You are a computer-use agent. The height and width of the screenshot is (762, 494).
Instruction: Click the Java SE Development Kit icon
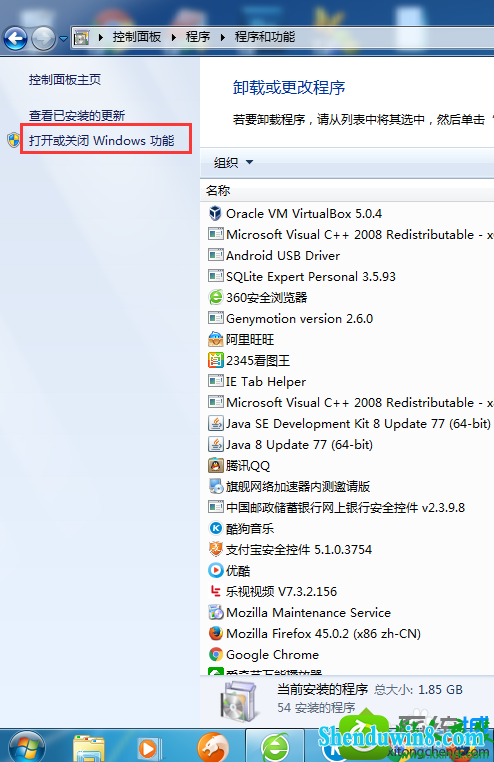tap(215, 423)
